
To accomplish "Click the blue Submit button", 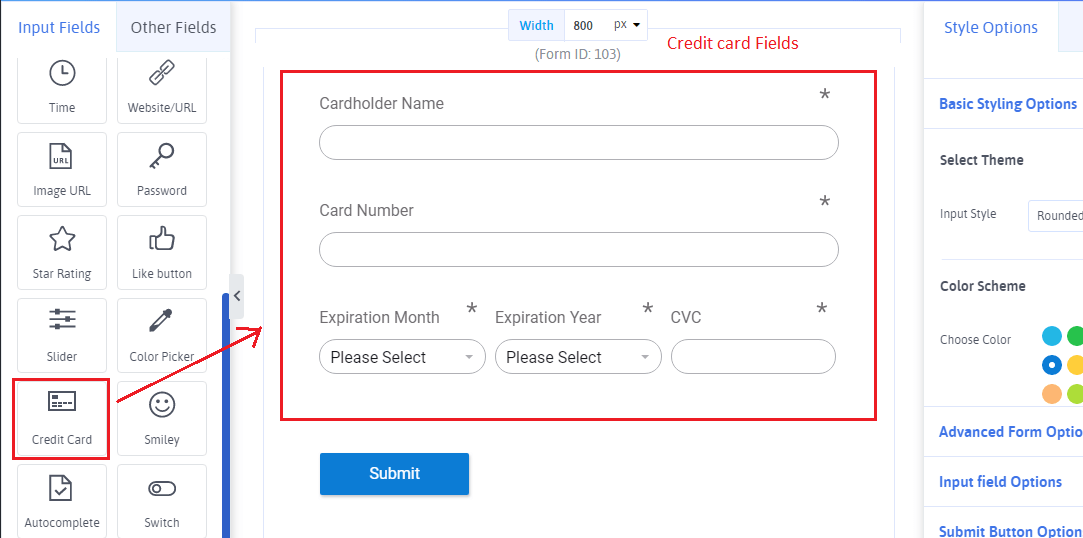I will click(x=394, y=474).
